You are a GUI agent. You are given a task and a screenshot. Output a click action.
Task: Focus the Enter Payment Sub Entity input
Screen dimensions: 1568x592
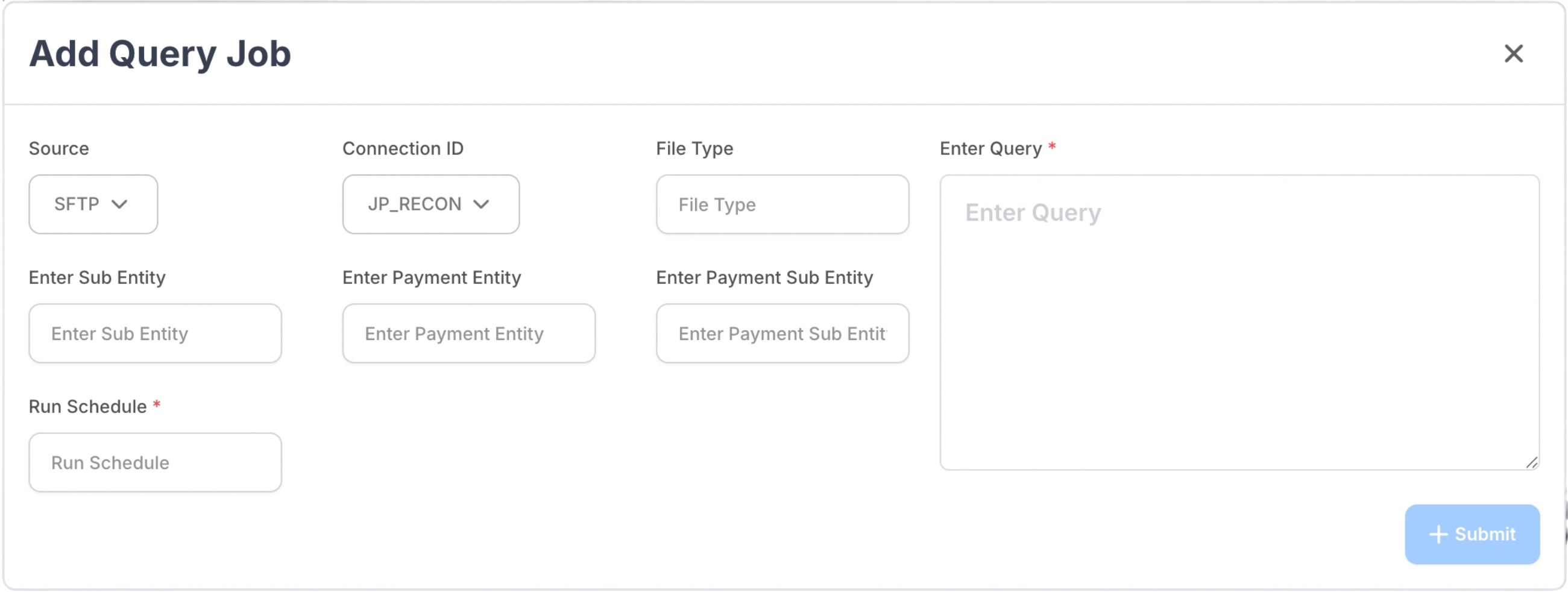pyautogui.click(x=782, y=333)
